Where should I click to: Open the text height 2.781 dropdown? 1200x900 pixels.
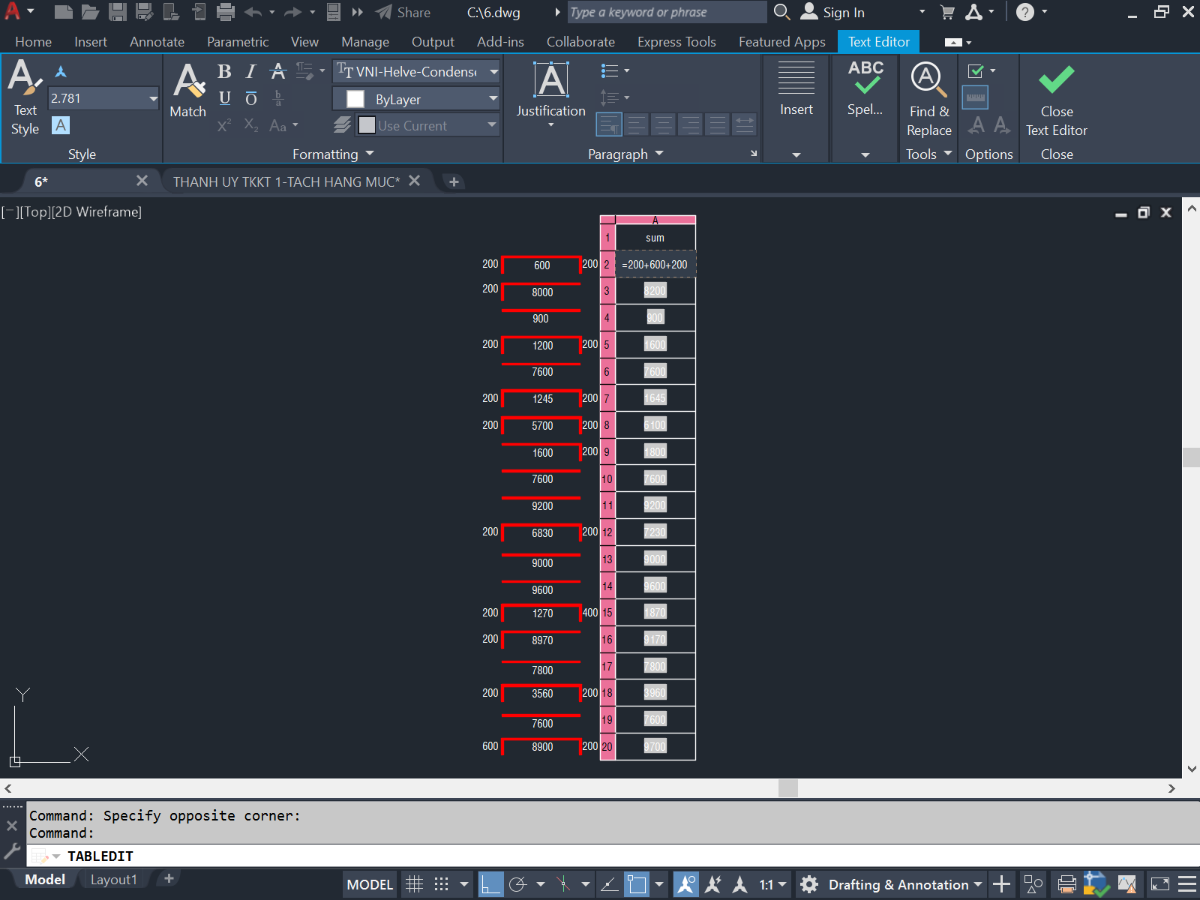[x=104, y=98]
